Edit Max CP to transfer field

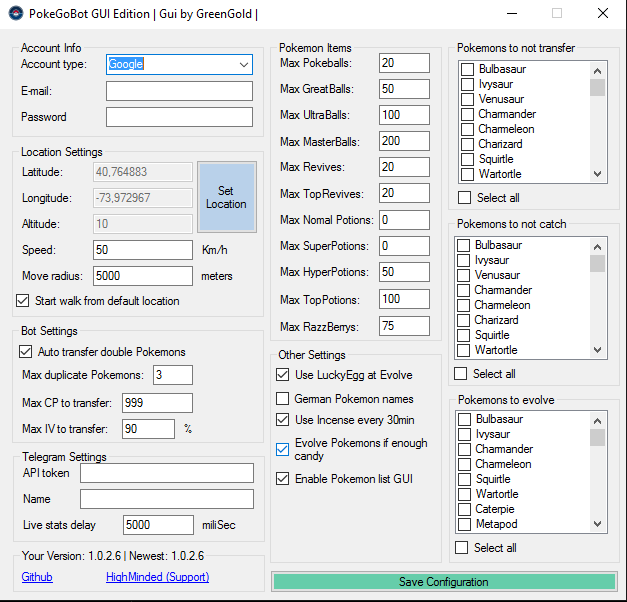(x=157, y=403)
